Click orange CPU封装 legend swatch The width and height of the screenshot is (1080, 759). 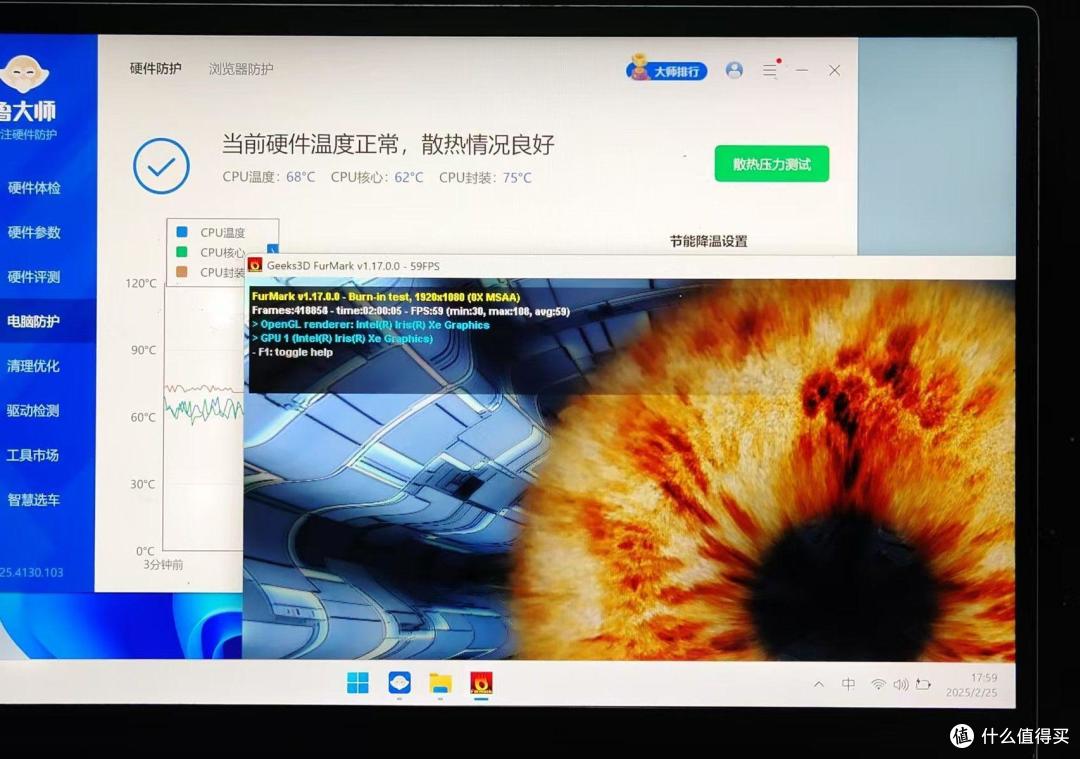tap(182, 272)
